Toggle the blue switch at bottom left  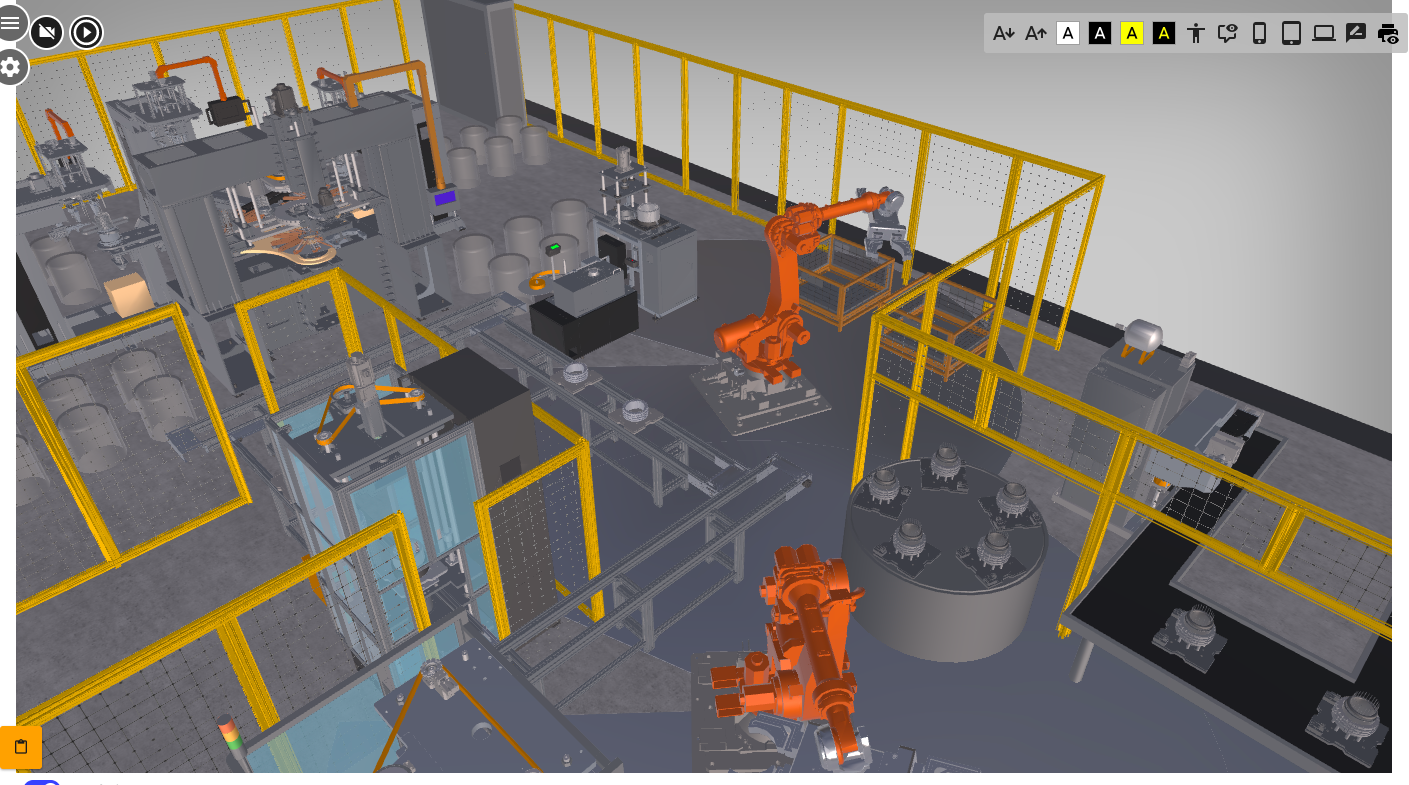(x=42, y=782)
